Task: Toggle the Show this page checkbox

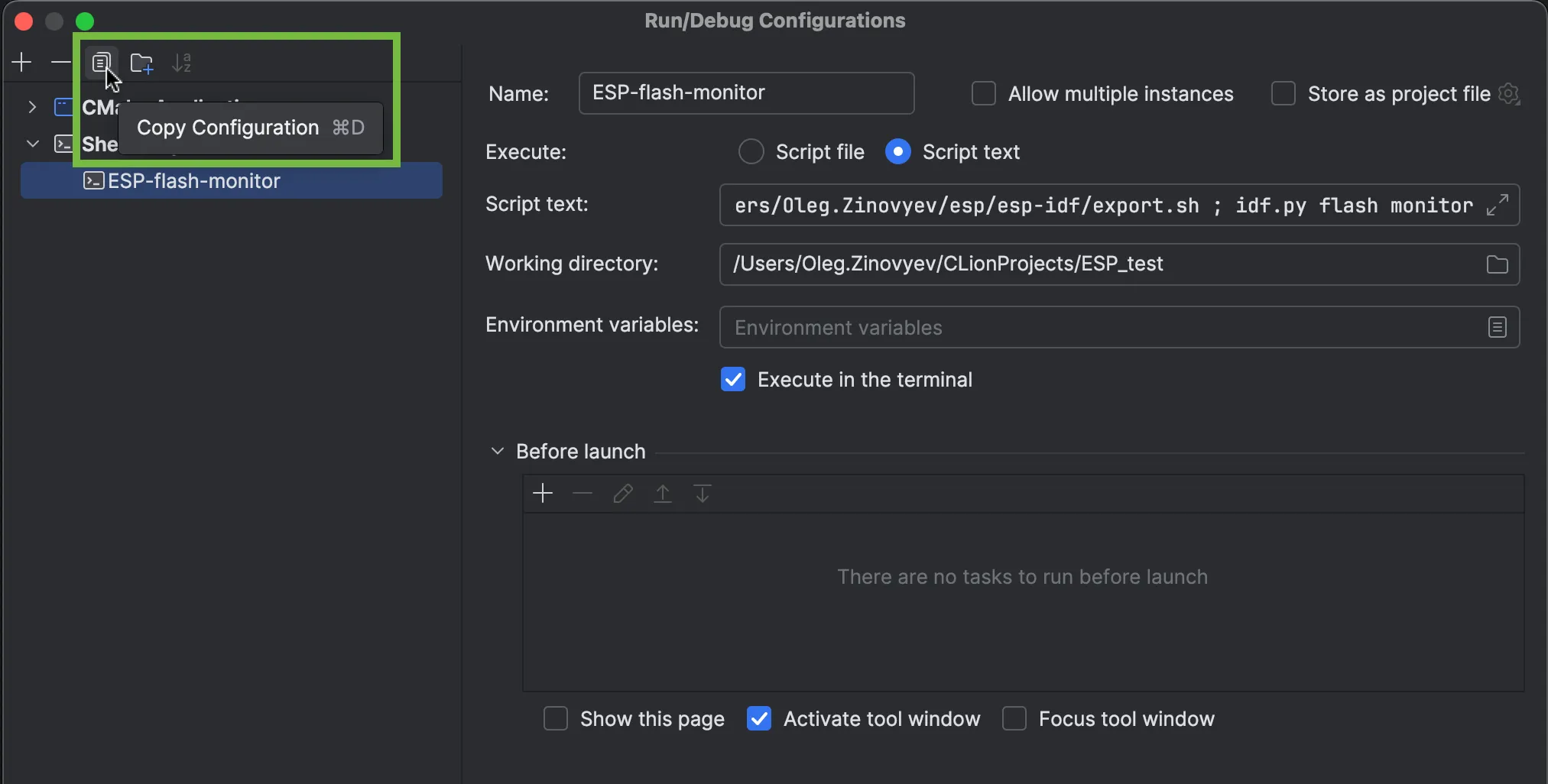Action: tap(556, 719)
